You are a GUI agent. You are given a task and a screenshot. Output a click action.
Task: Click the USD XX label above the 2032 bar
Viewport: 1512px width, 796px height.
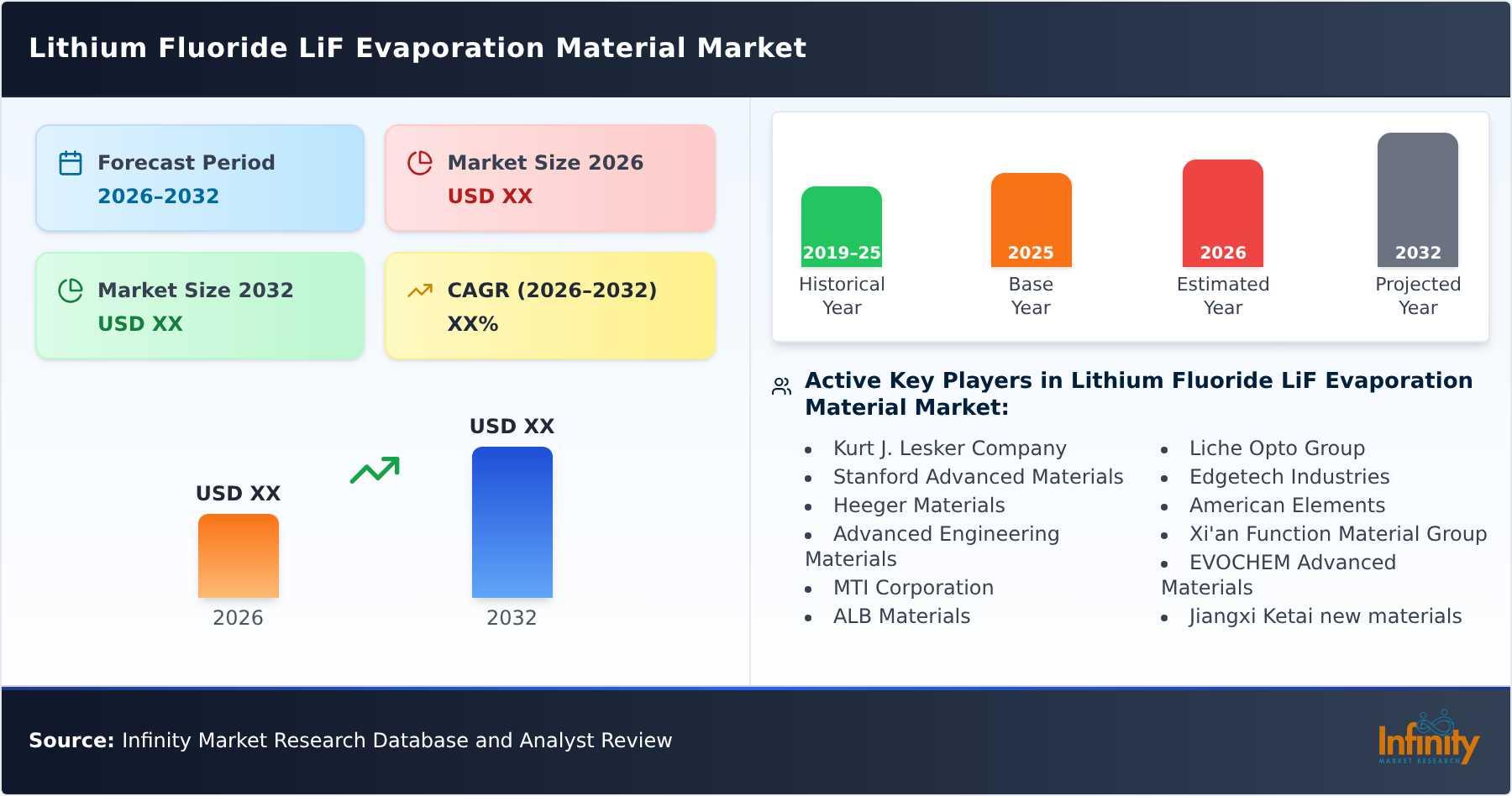512,427
